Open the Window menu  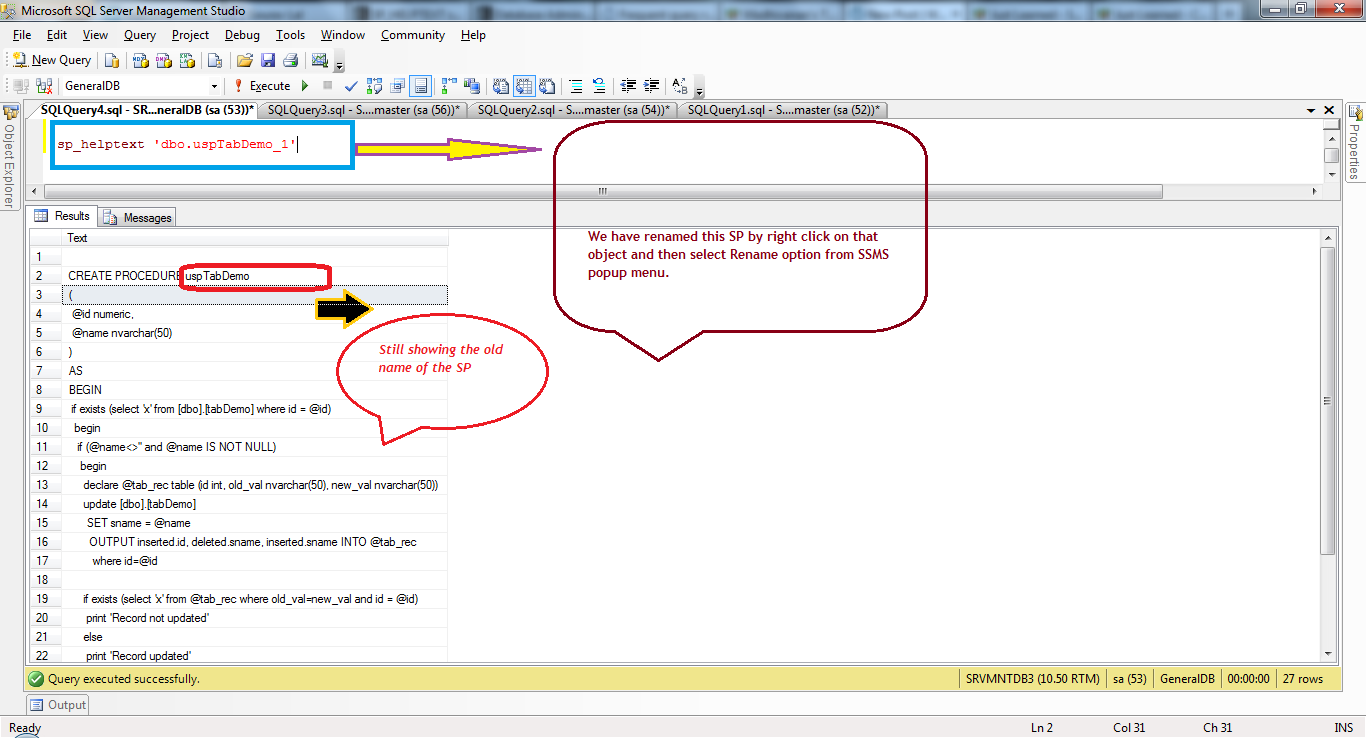pos(343,35)
